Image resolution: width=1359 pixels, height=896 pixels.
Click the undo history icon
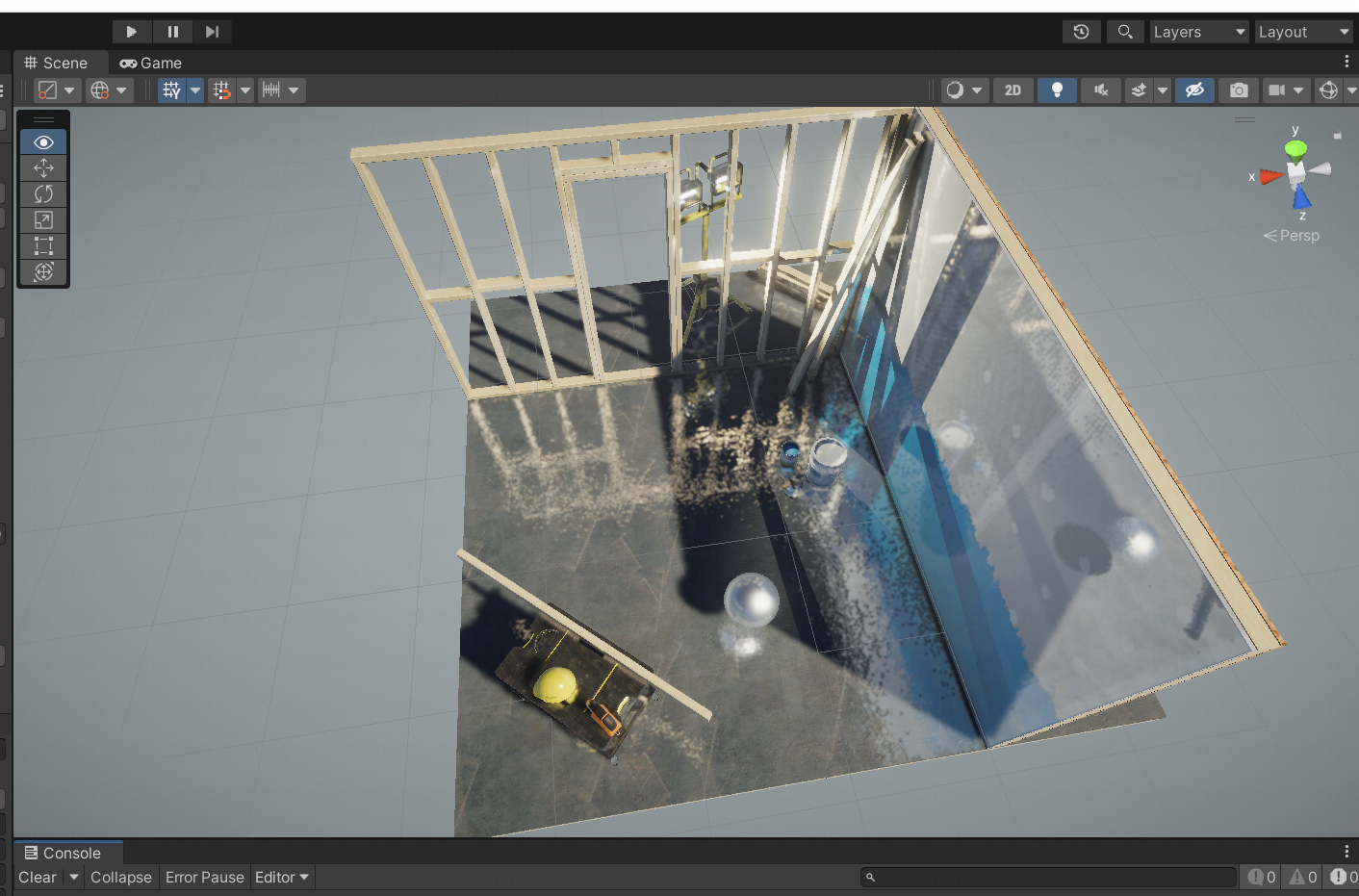1081,31
